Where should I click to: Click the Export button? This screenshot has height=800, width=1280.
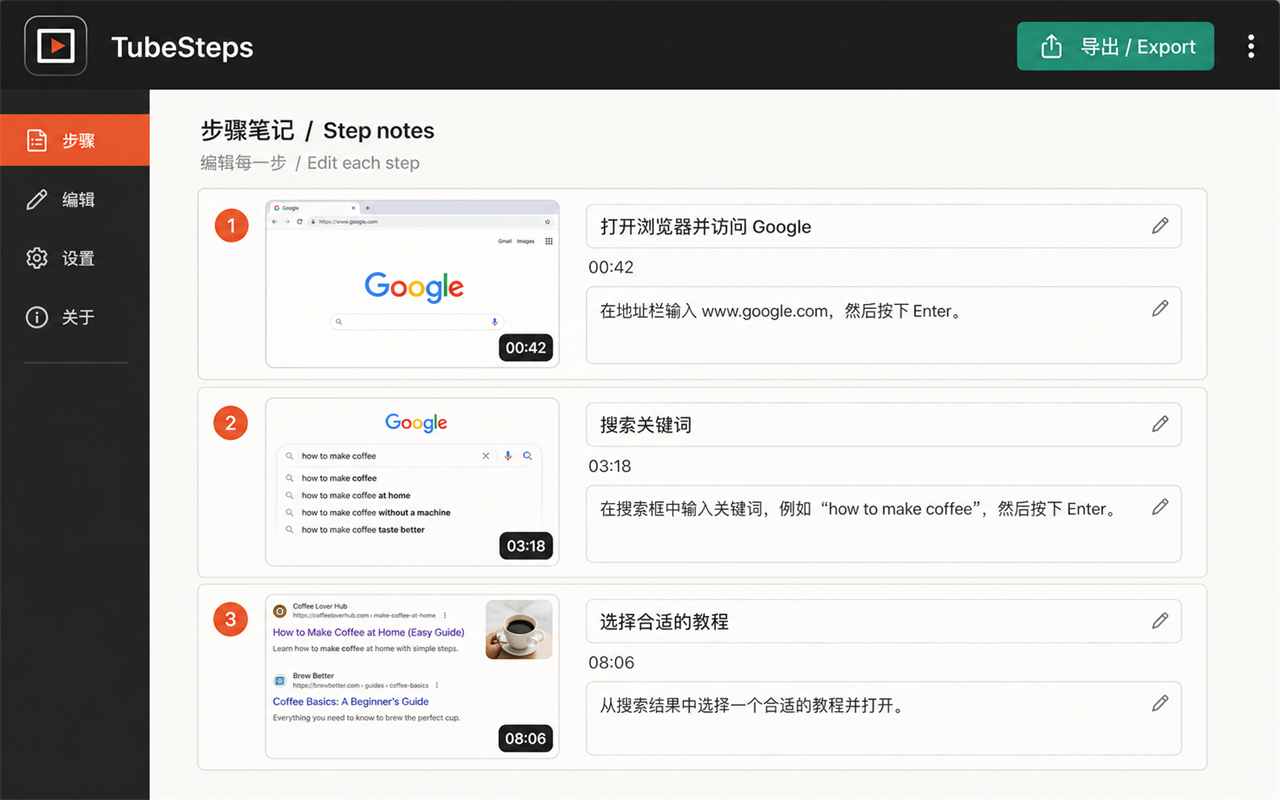tap(1115, 46)
